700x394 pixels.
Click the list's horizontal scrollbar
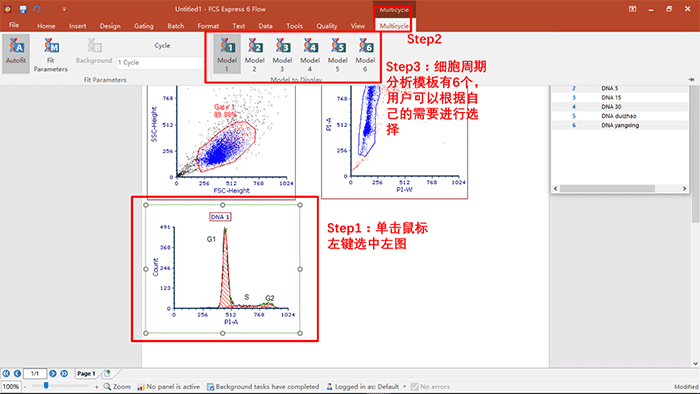[x=620, y=189]
